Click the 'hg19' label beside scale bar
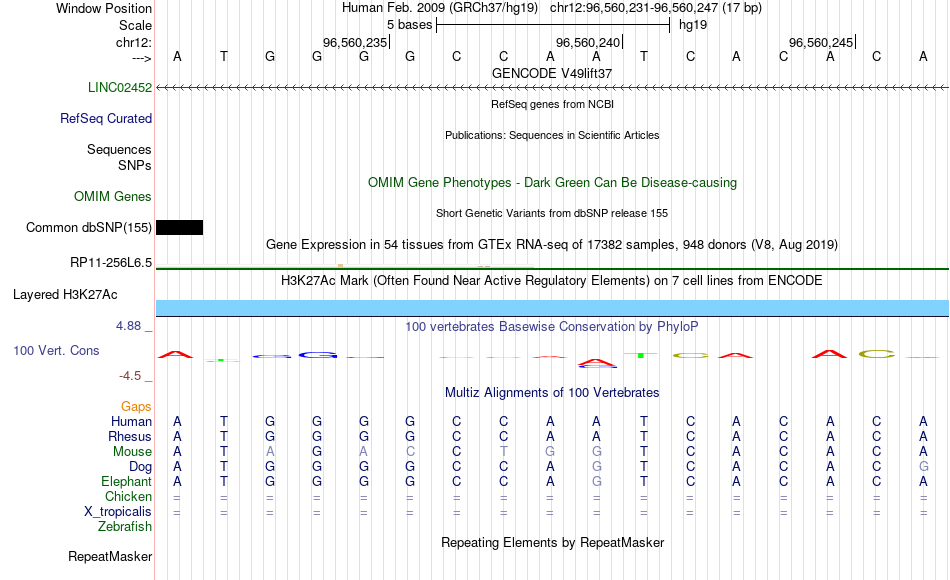The height and width of the screenshot is (580, 950). [x=693, y=25]
